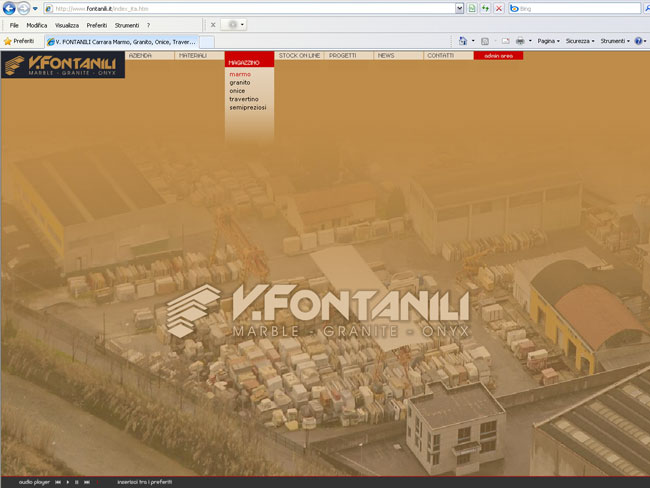Click the RSS feeds icon
The width and height of the screenshot is (650, 488).
pos(485,41)
